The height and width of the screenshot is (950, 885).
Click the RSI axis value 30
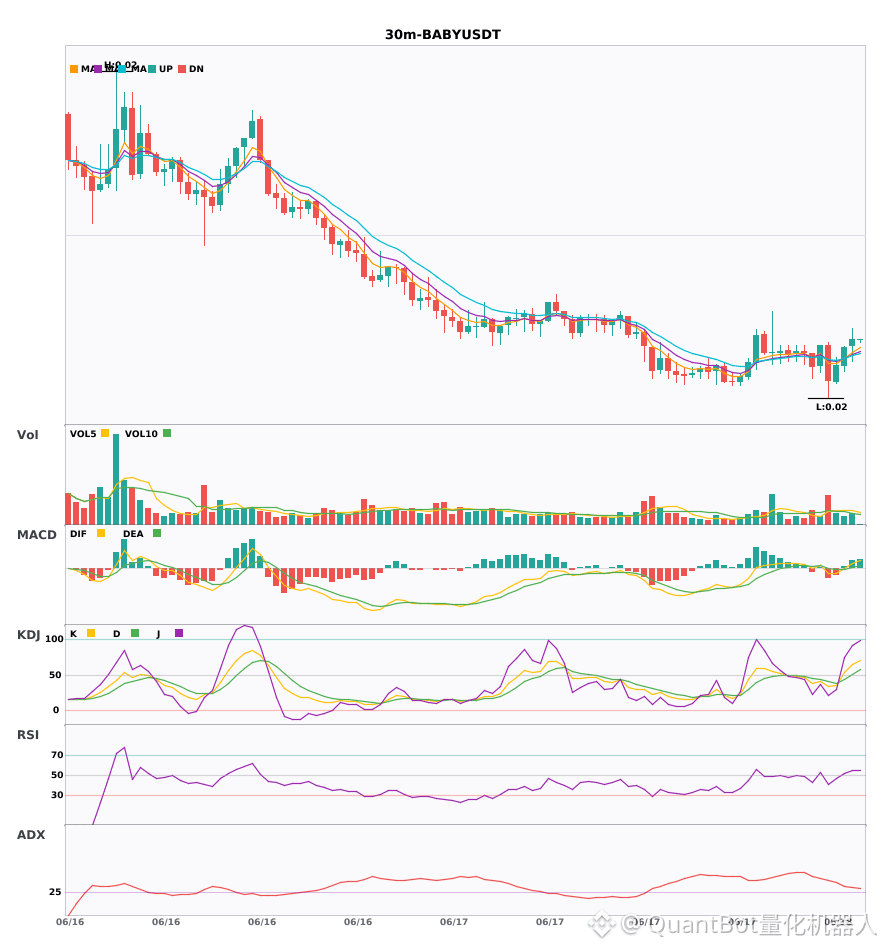[57, 795]
